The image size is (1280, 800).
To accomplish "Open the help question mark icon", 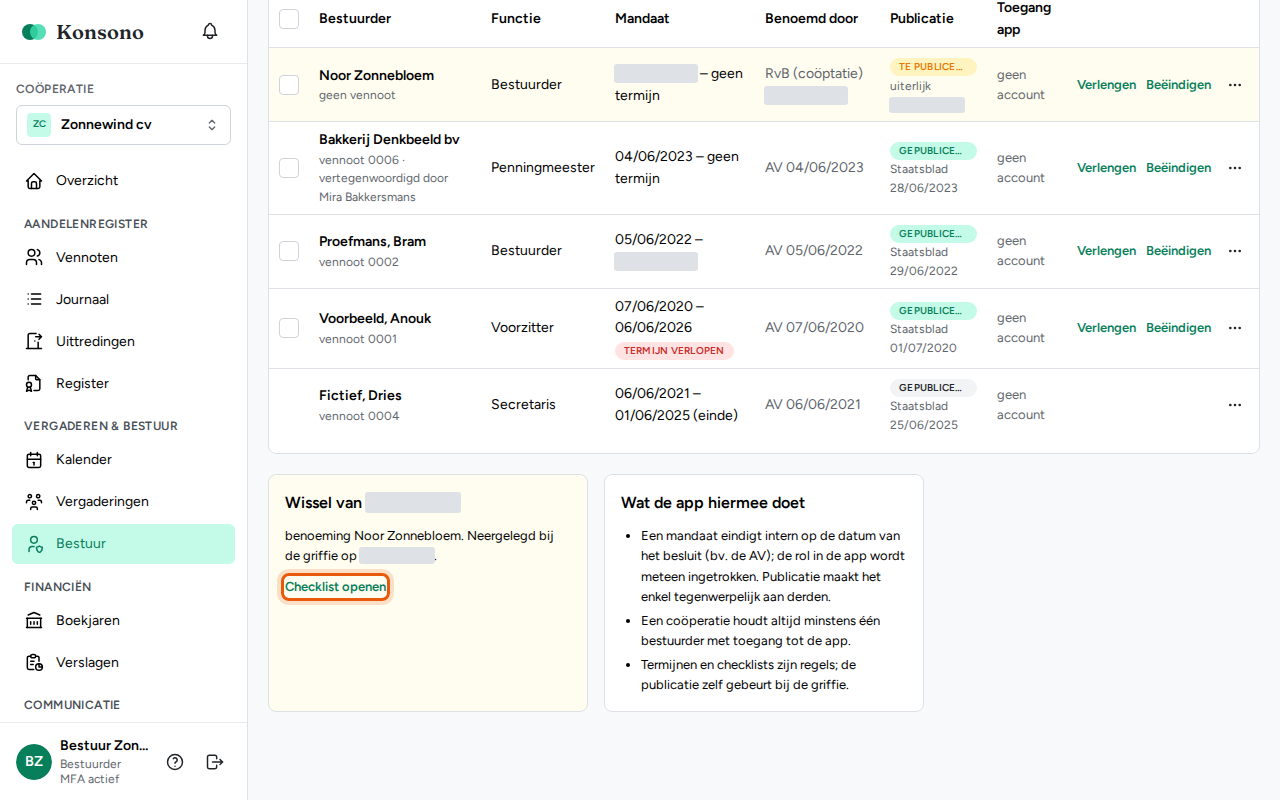I will pos(175,762).
